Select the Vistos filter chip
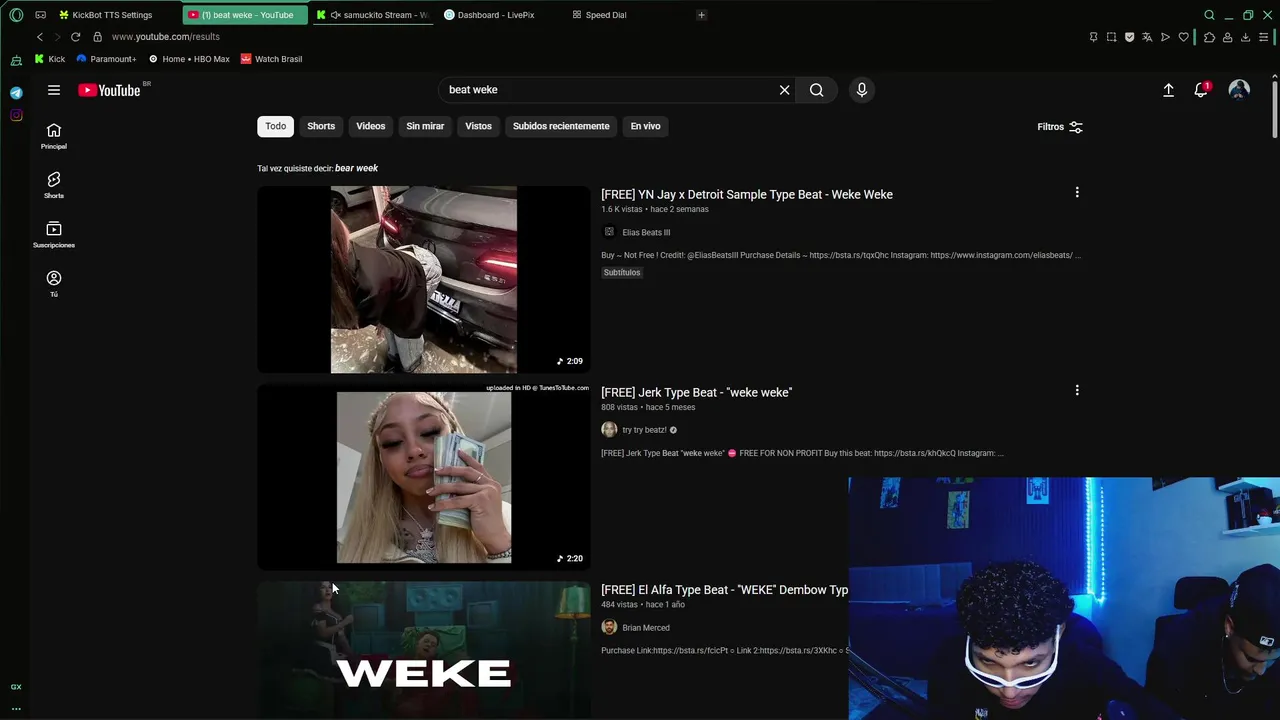This screenshot has width=1280, height=720. click(x=478, y=126)
